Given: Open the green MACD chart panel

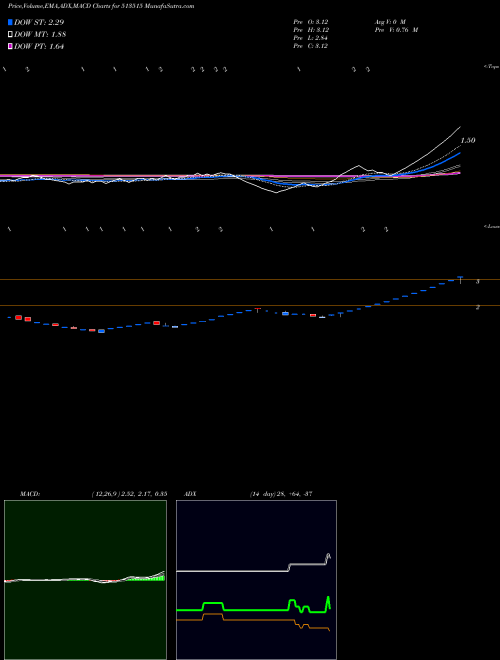Looking at the screenshot, I should tap(85, 580).
